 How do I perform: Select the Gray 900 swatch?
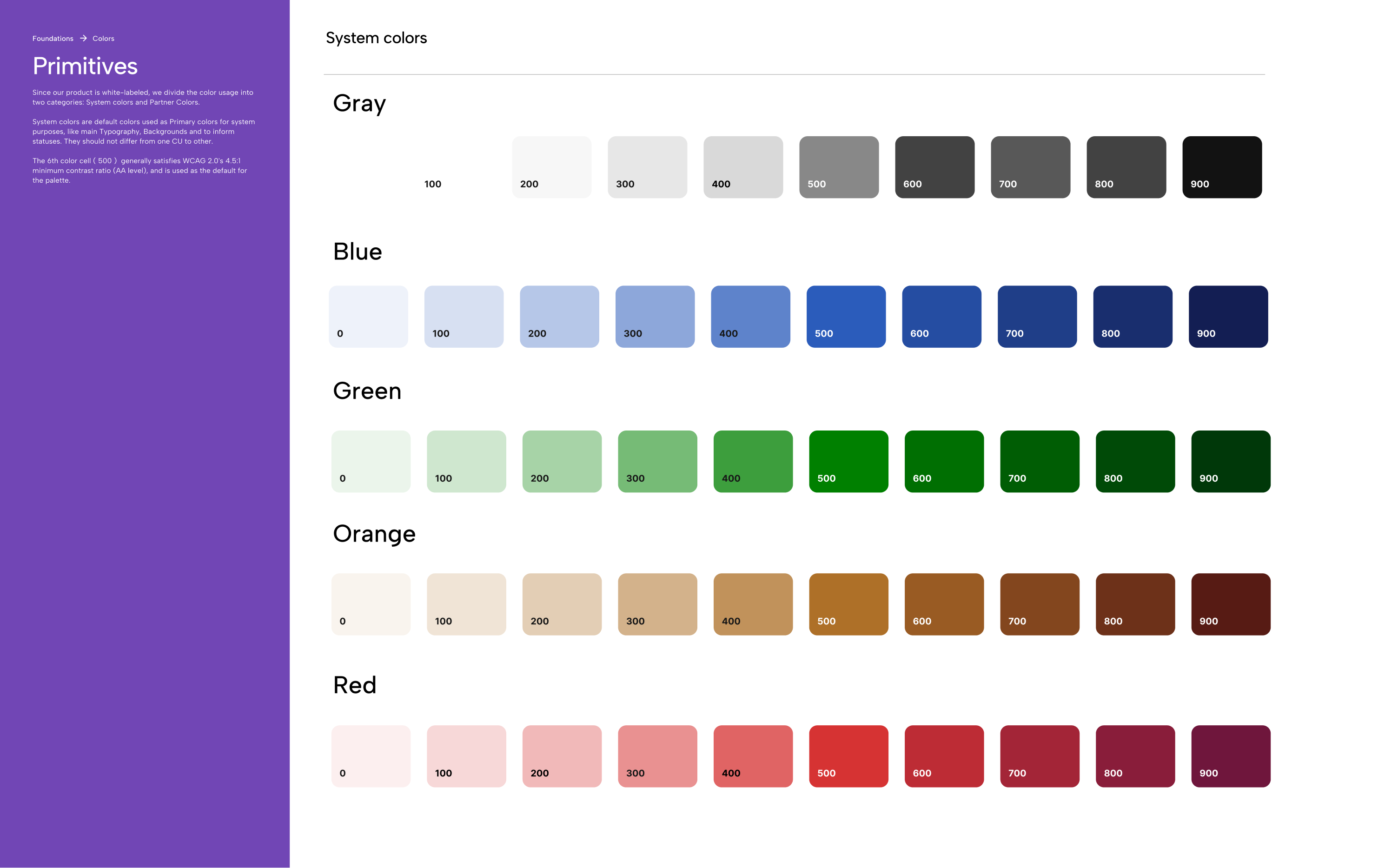click(x=1222, y=167)
